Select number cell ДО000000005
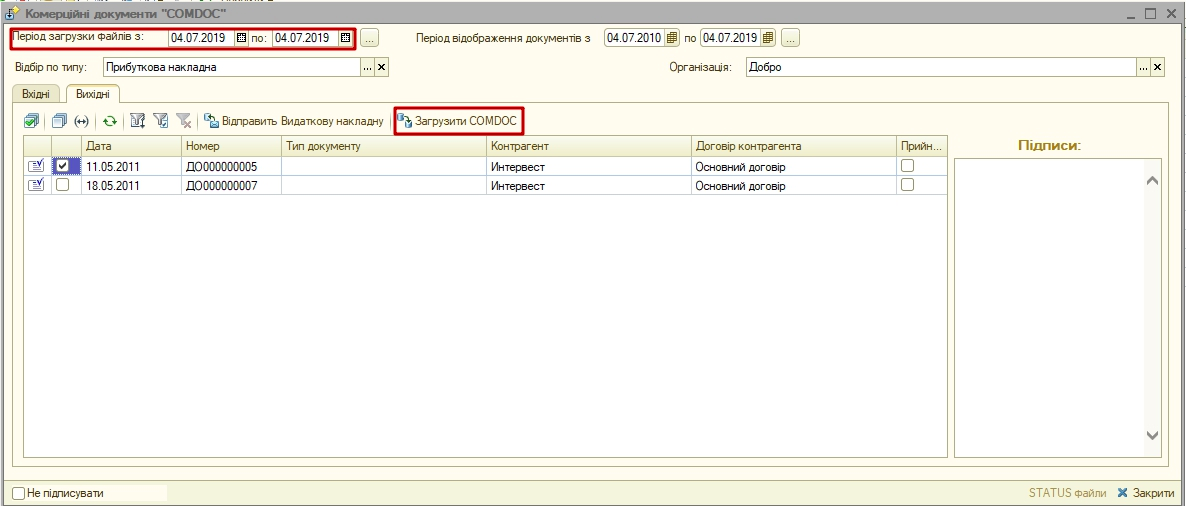The height and width of the screenshot is (506, 1186). 231,166
